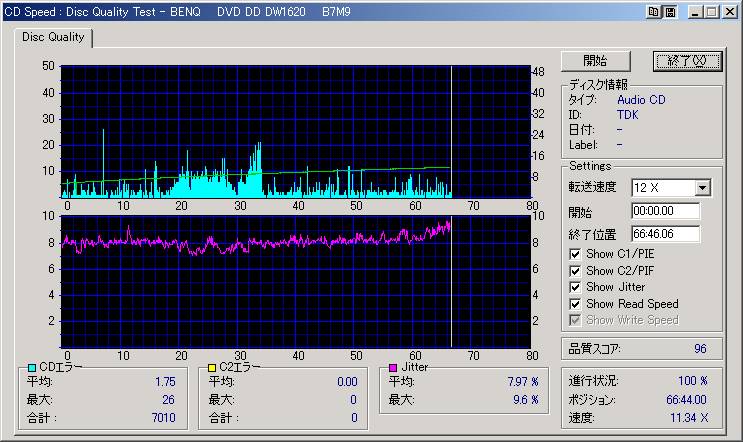
Task: Click the yellow C2 error color swatch
Action: tap(212, 368)
